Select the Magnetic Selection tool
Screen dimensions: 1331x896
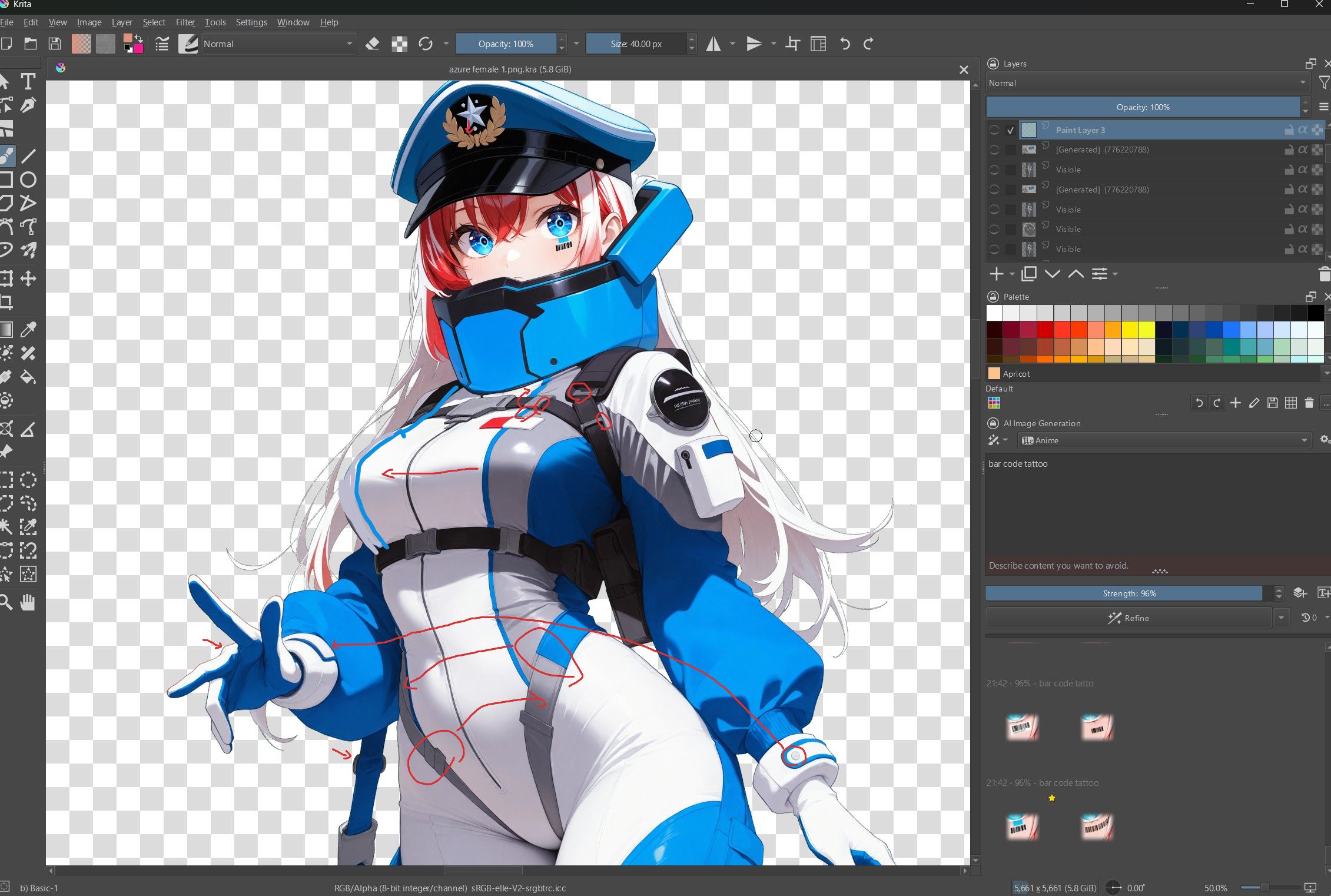(28, 550)
